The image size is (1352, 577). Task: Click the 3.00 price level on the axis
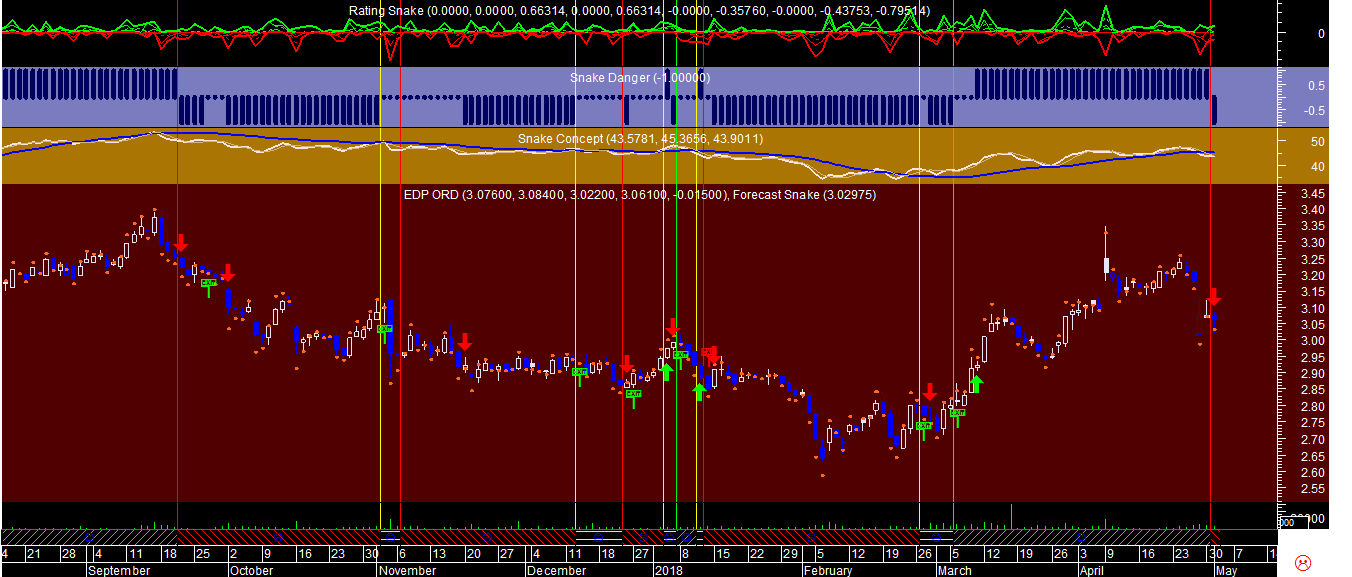[1313, 341]
